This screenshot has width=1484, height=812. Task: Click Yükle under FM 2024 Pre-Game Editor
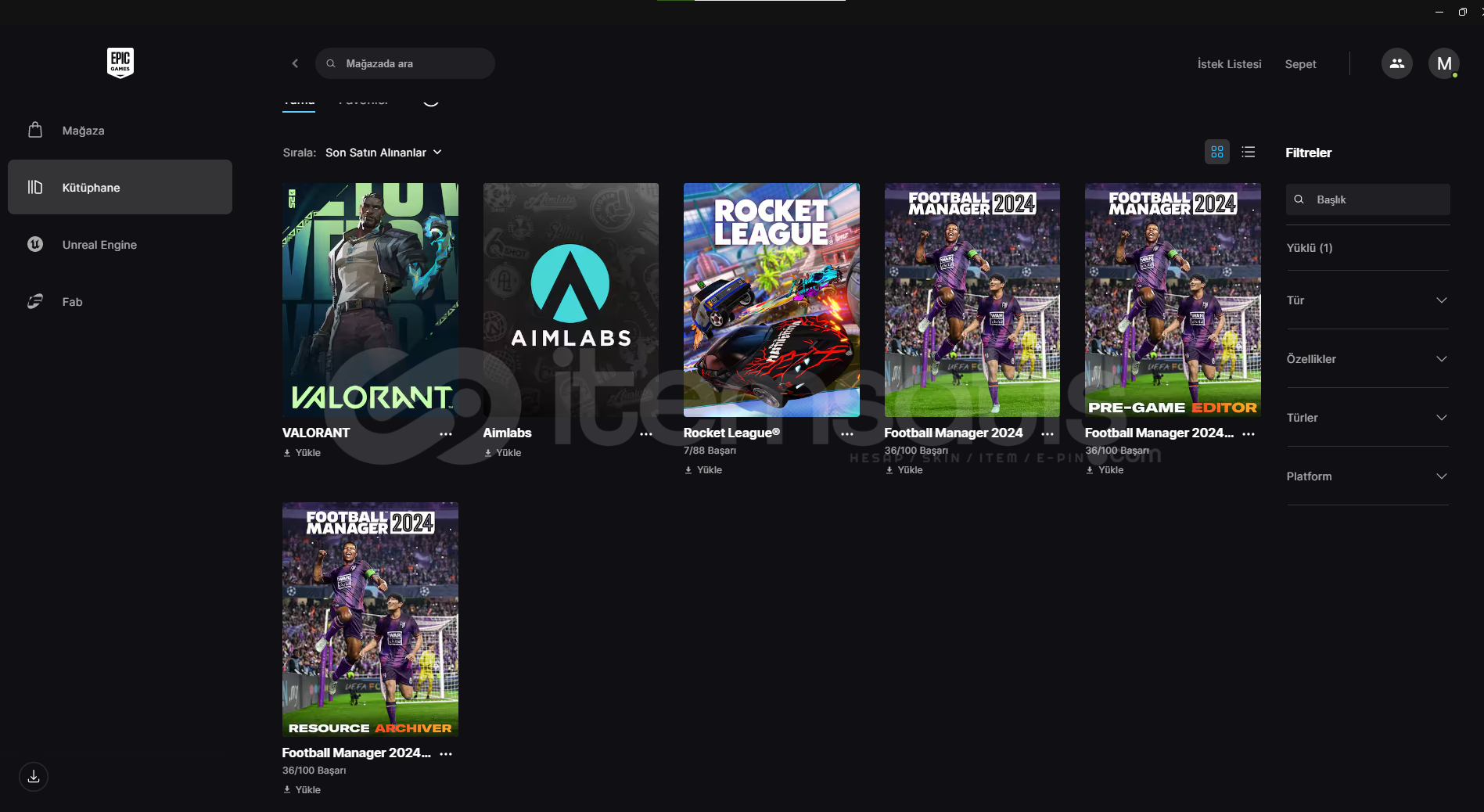pos(1105,470)
